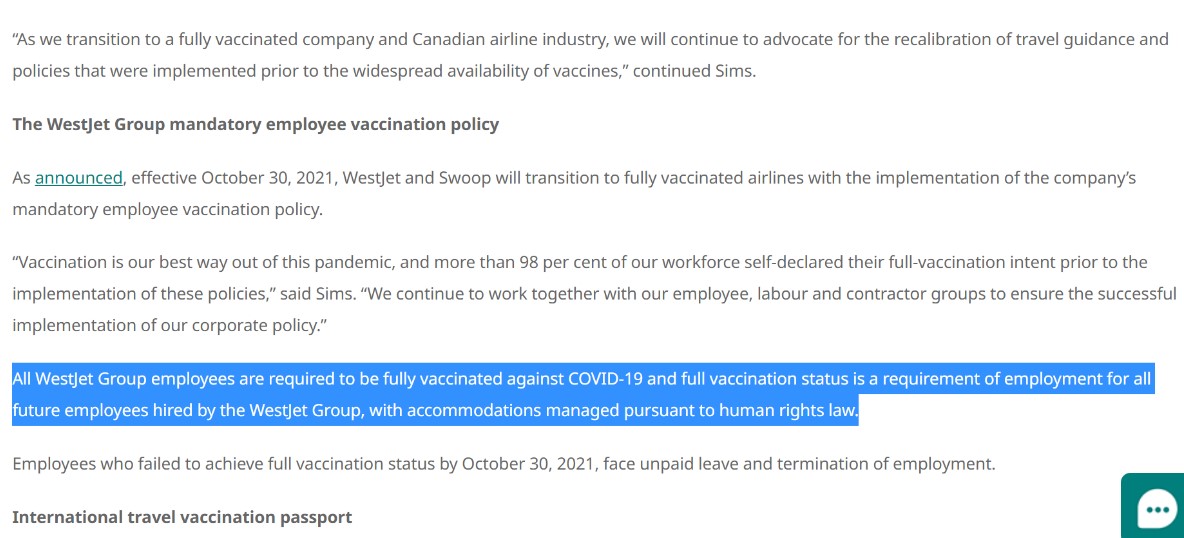Follow the "announced" hyperlink
The height and width of the screenshot is (538, 1184).
[x=79, y=178]
